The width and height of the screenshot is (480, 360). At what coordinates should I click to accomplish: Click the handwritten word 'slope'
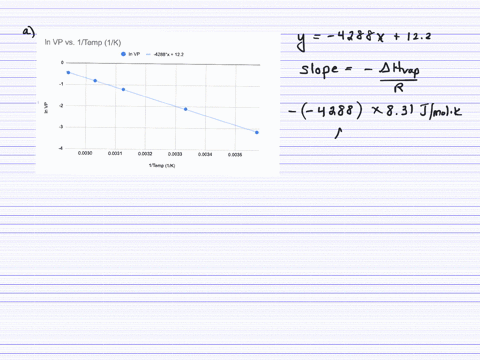click(319, 70)
